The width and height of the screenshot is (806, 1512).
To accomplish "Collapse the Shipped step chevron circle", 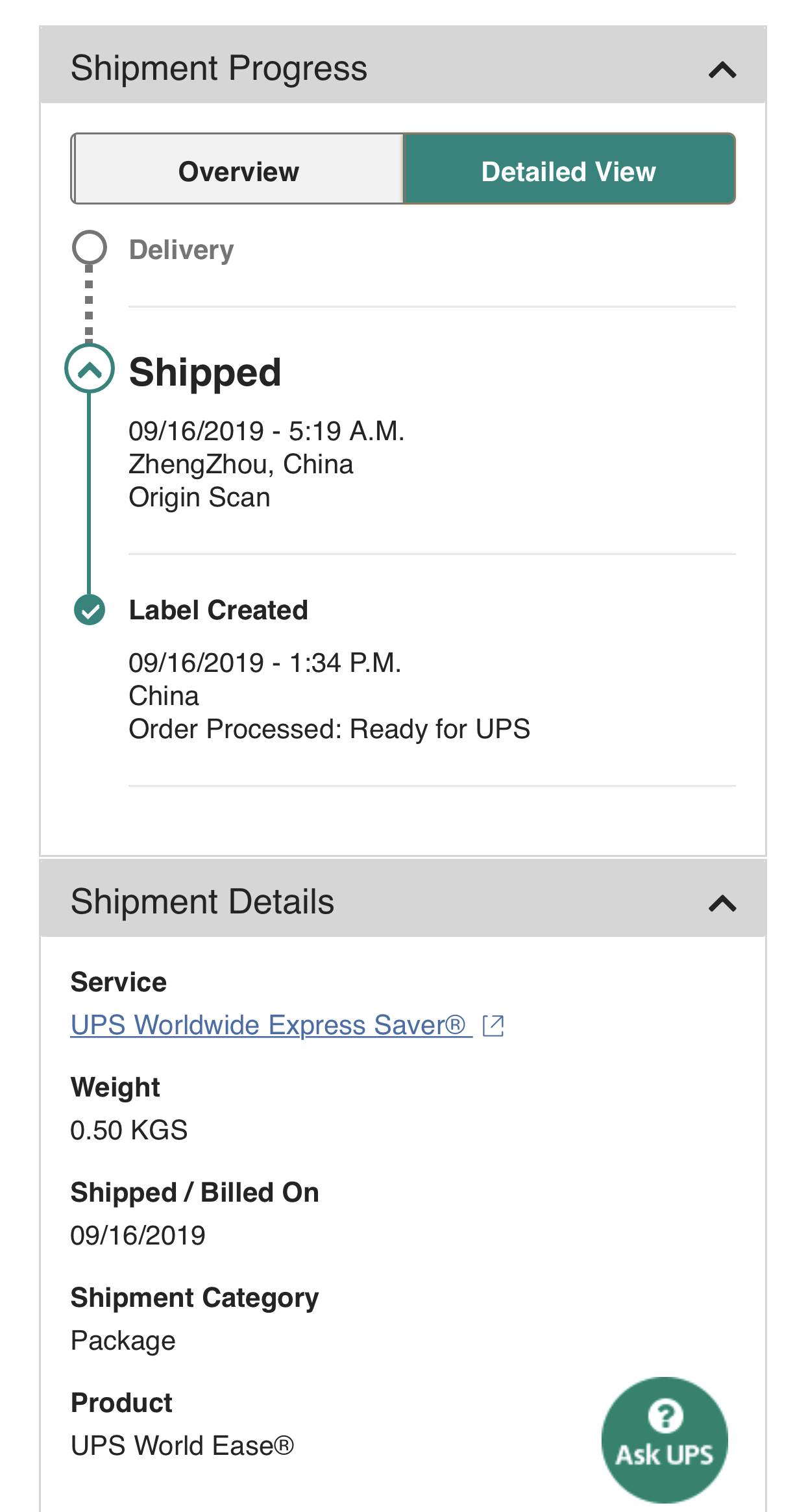I will [x=90, y=369].
